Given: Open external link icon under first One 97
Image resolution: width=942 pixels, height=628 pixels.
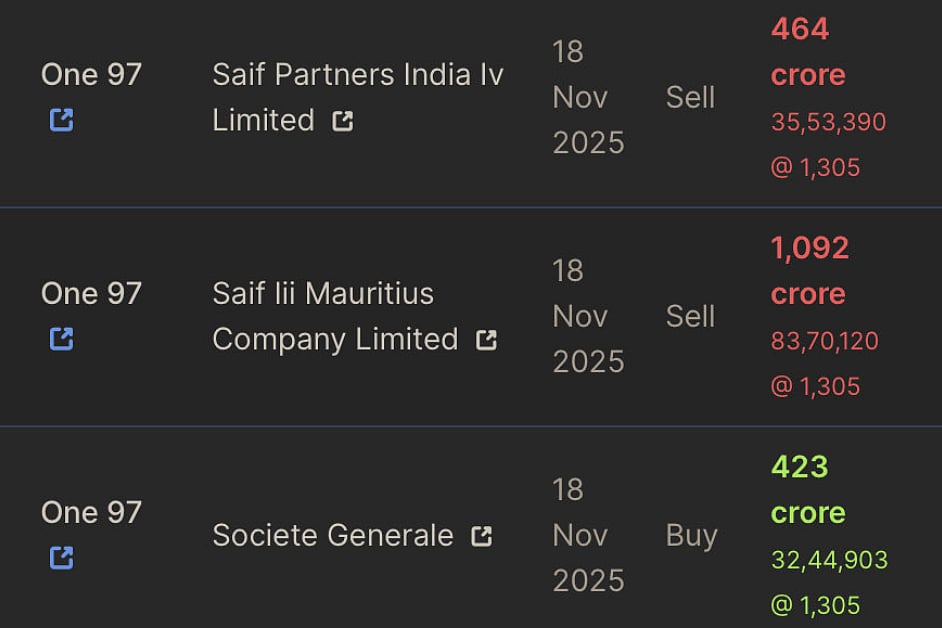Looking at the screenshot, I should tap(61, 121).
